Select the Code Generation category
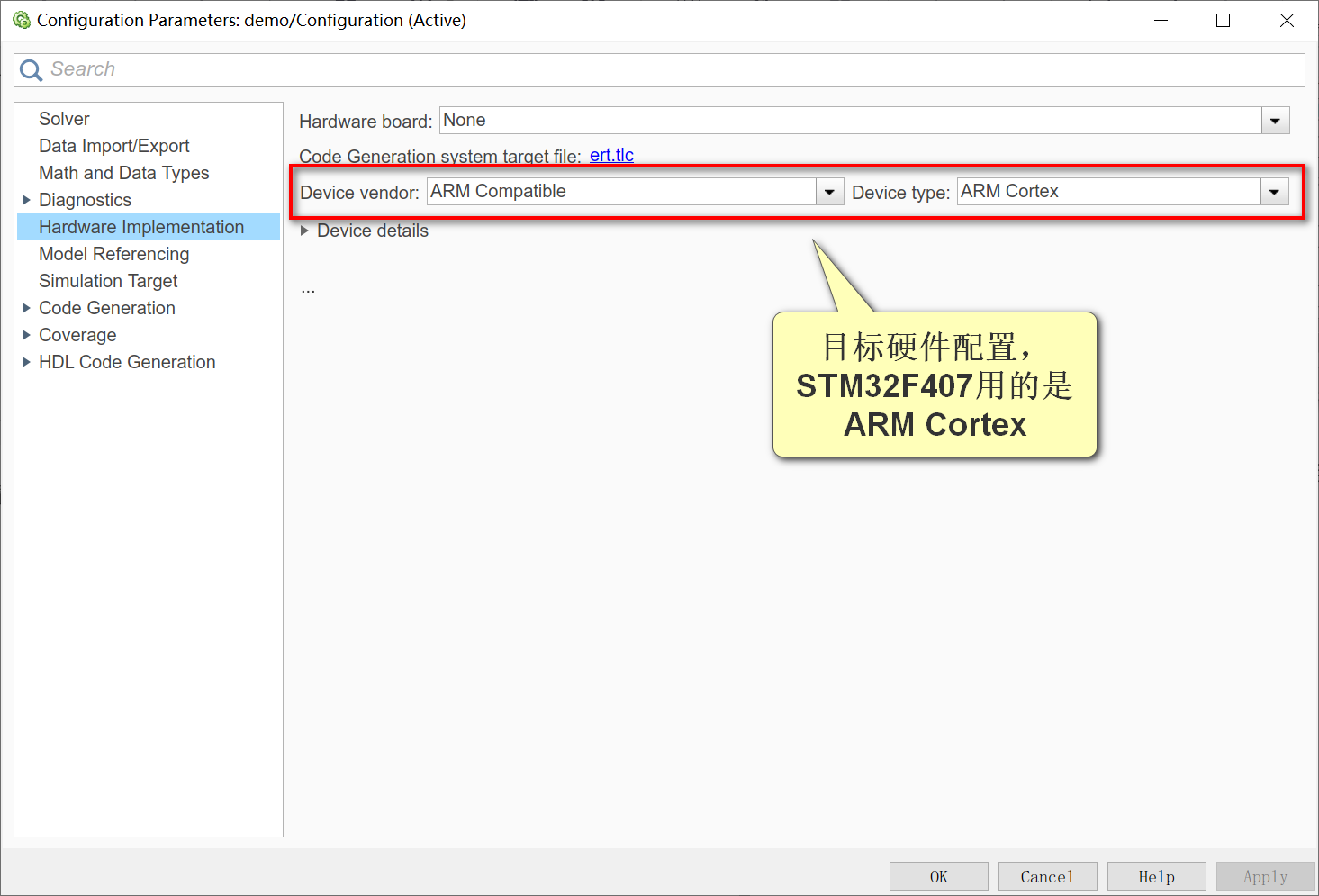Screen dimensions: 1319x896 (x=107, y=308)
